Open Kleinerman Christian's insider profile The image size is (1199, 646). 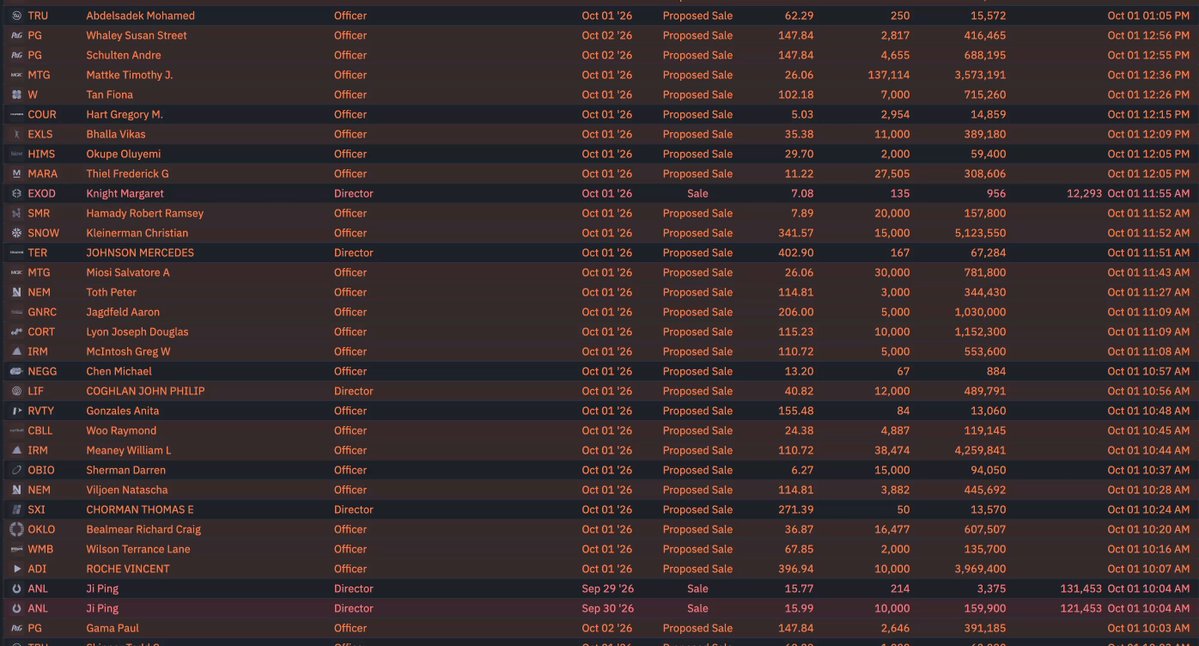pyautogui.click(x=137, y=233)
